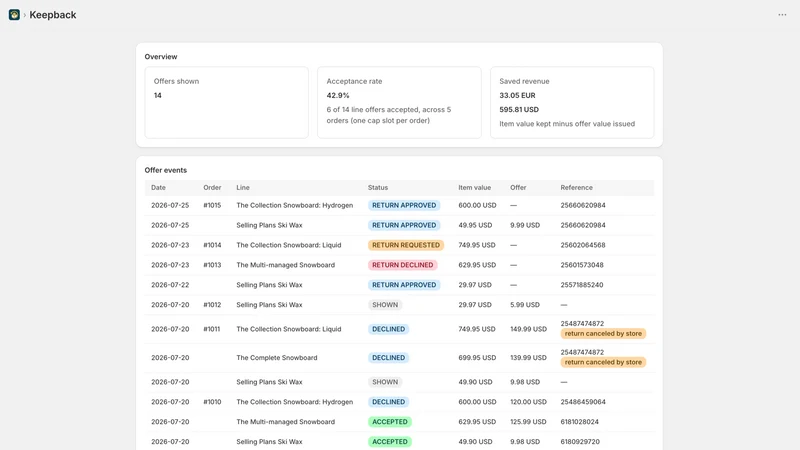Click reference 6181028024
Viewport: 800px width, 450px height.
click(580, 422)
